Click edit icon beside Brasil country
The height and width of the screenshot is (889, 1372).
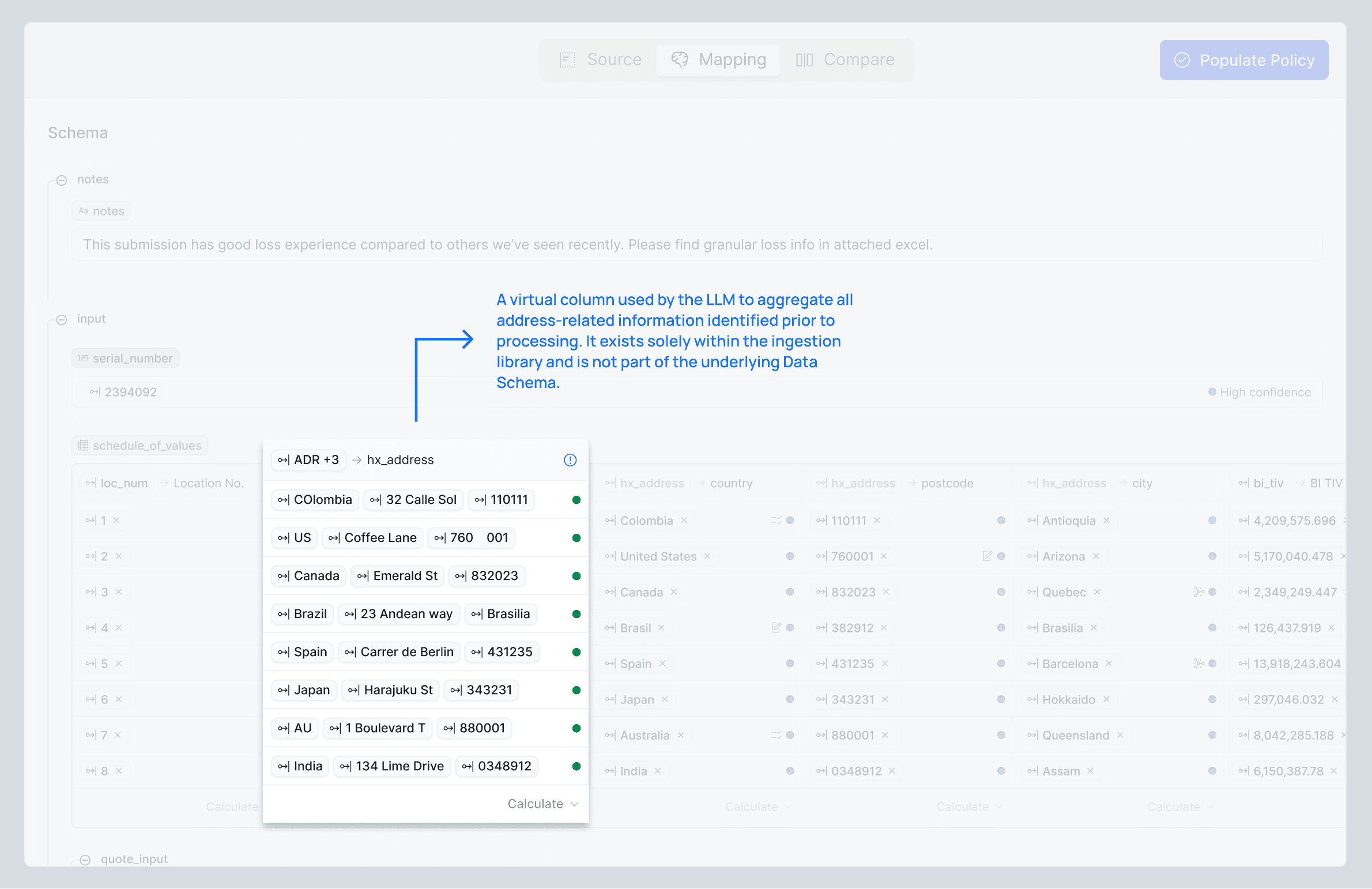tap(776, 628)
